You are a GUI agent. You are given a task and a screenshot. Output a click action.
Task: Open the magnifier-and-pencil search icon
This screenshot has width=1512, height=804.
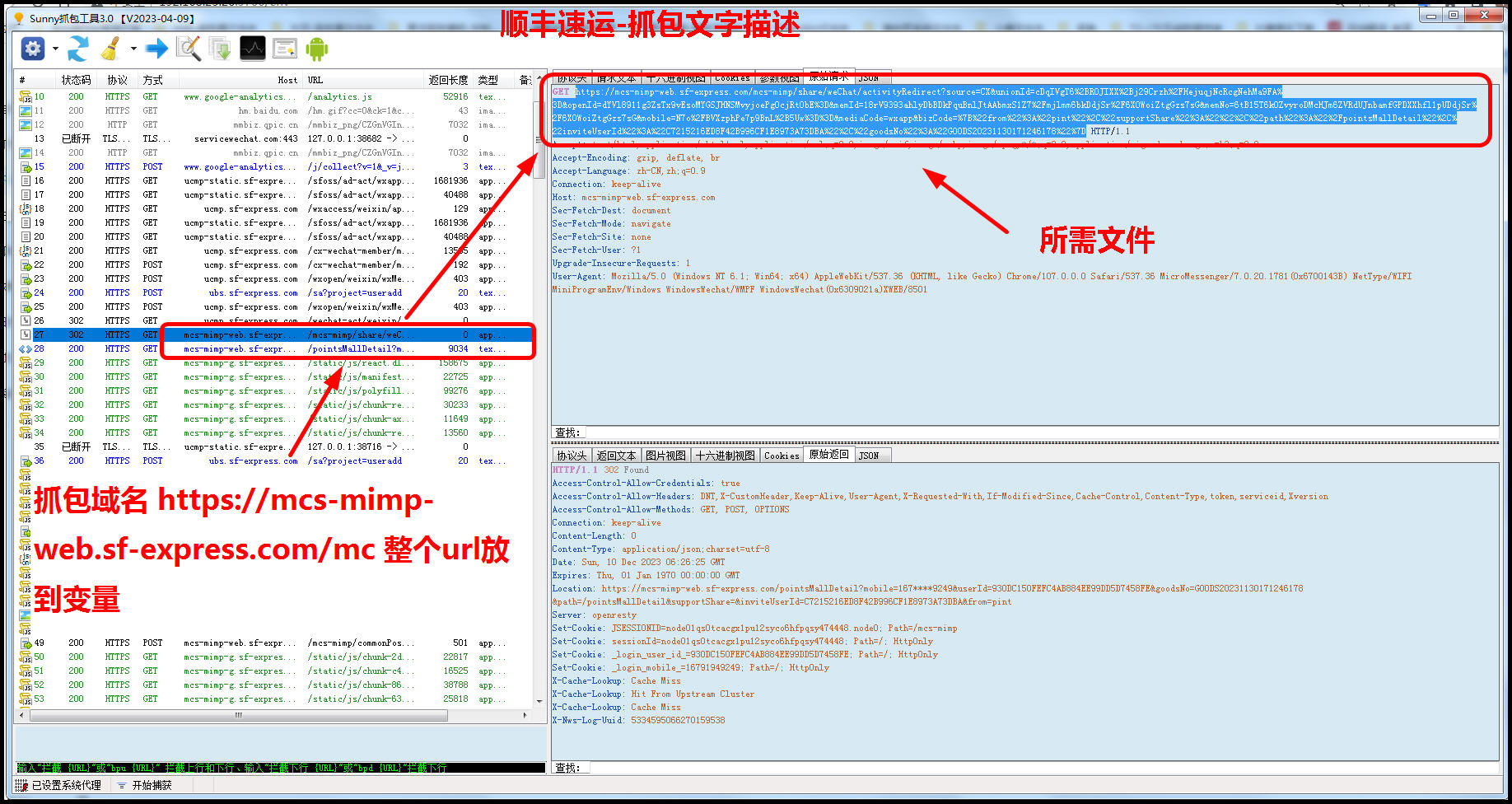tap(189, 49)
